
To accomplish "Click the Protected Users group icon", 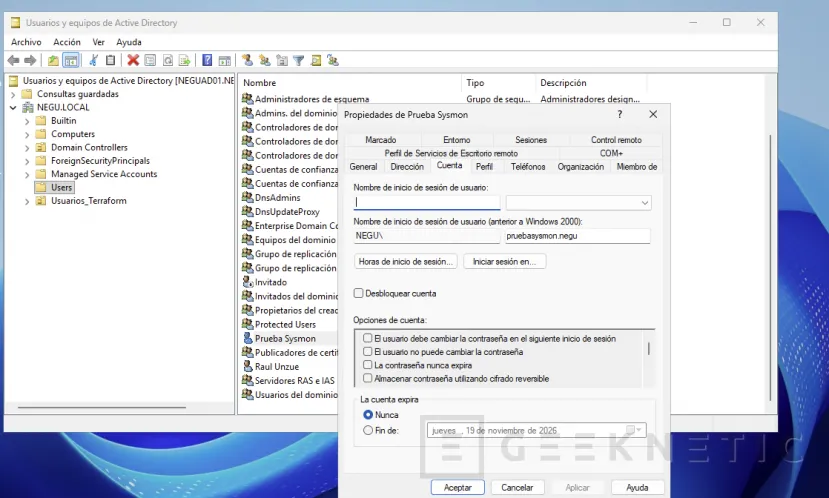I will [247, 324].
